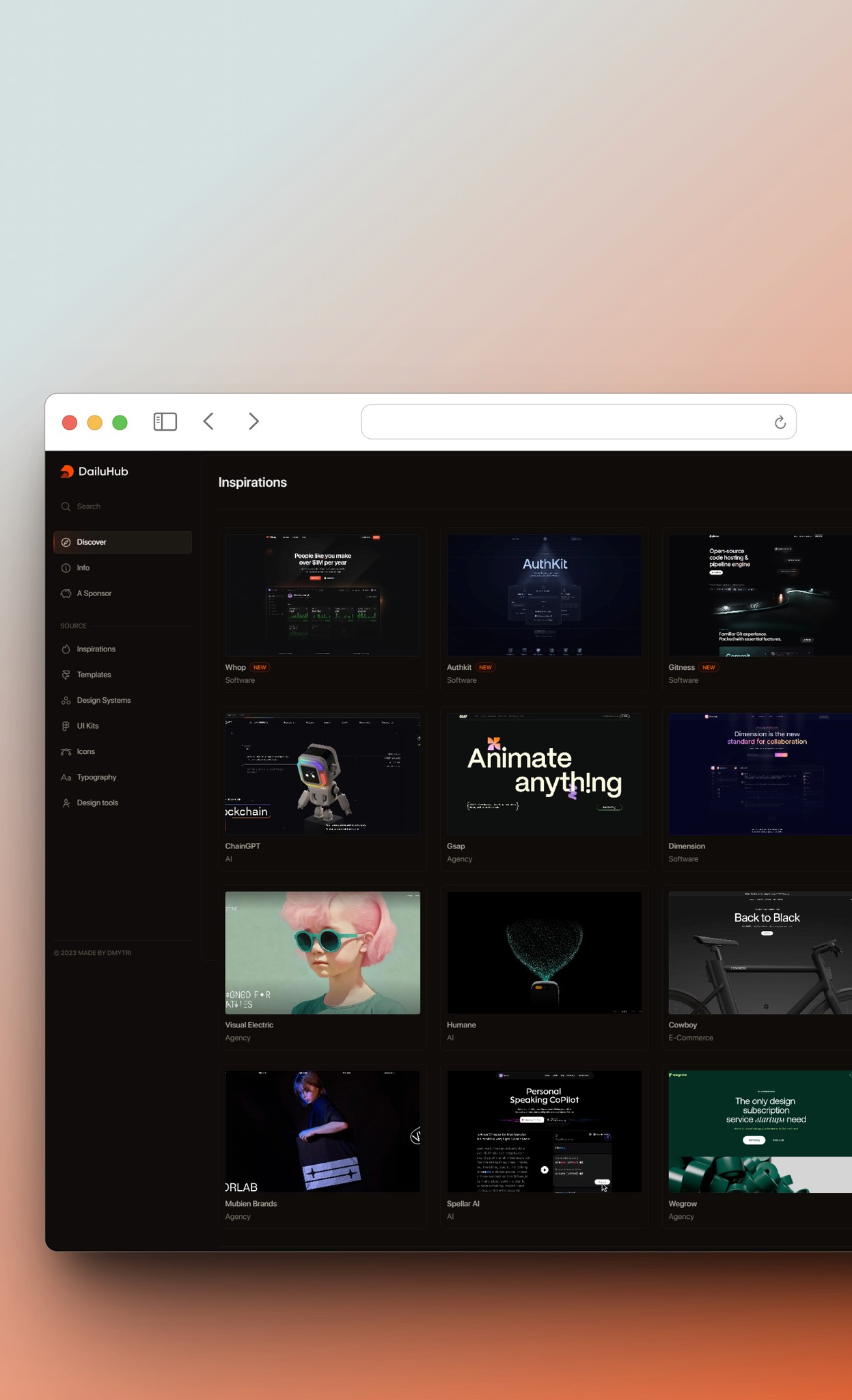Open the AuthKit inspiration thumbnail

pos(544,595)
